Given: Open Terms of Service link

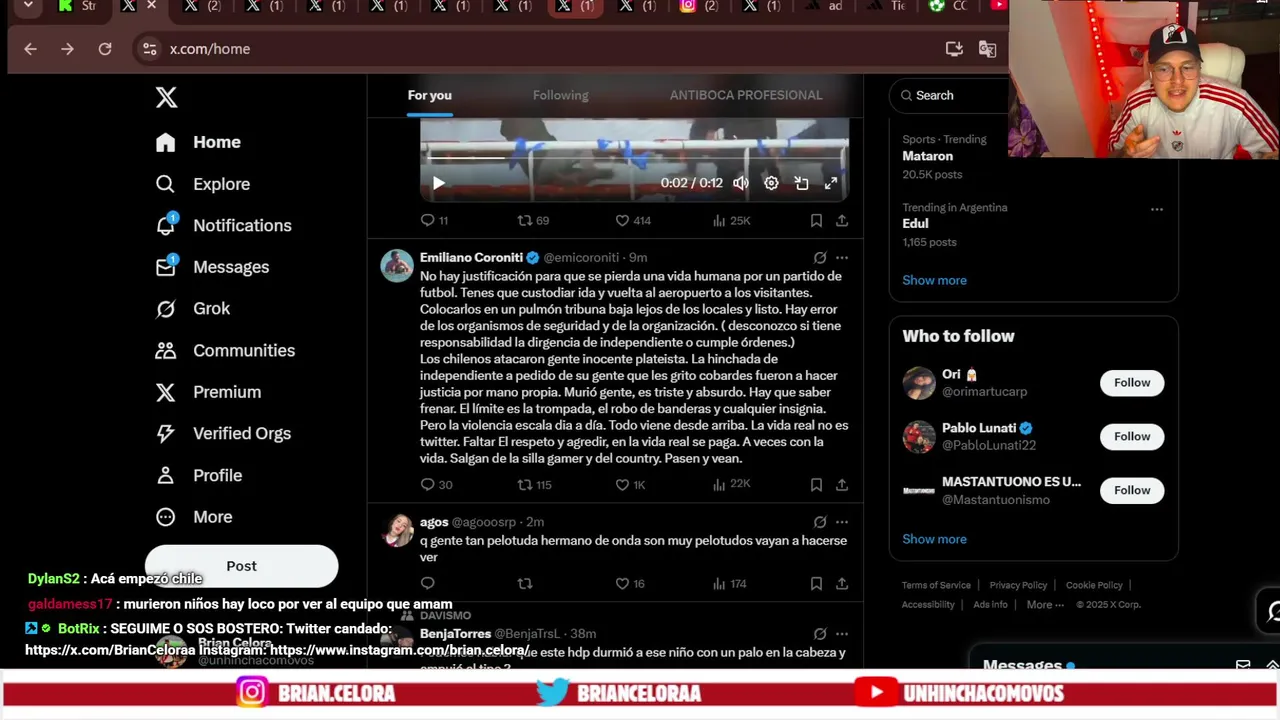Looking at the screenshot, I should [936, 585].
